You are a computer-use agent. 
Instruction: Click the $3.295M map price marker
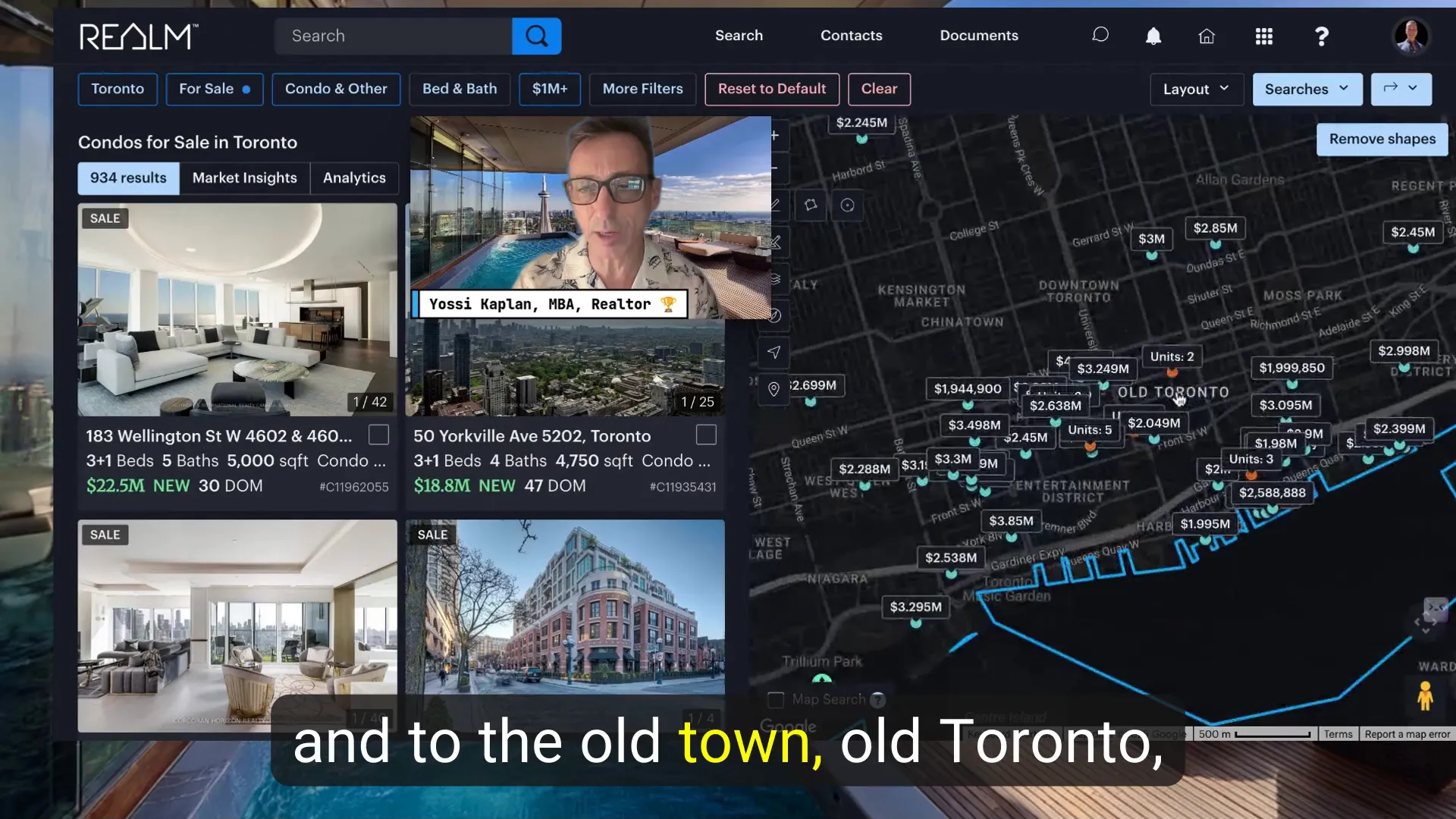click(x=915, y=607)
